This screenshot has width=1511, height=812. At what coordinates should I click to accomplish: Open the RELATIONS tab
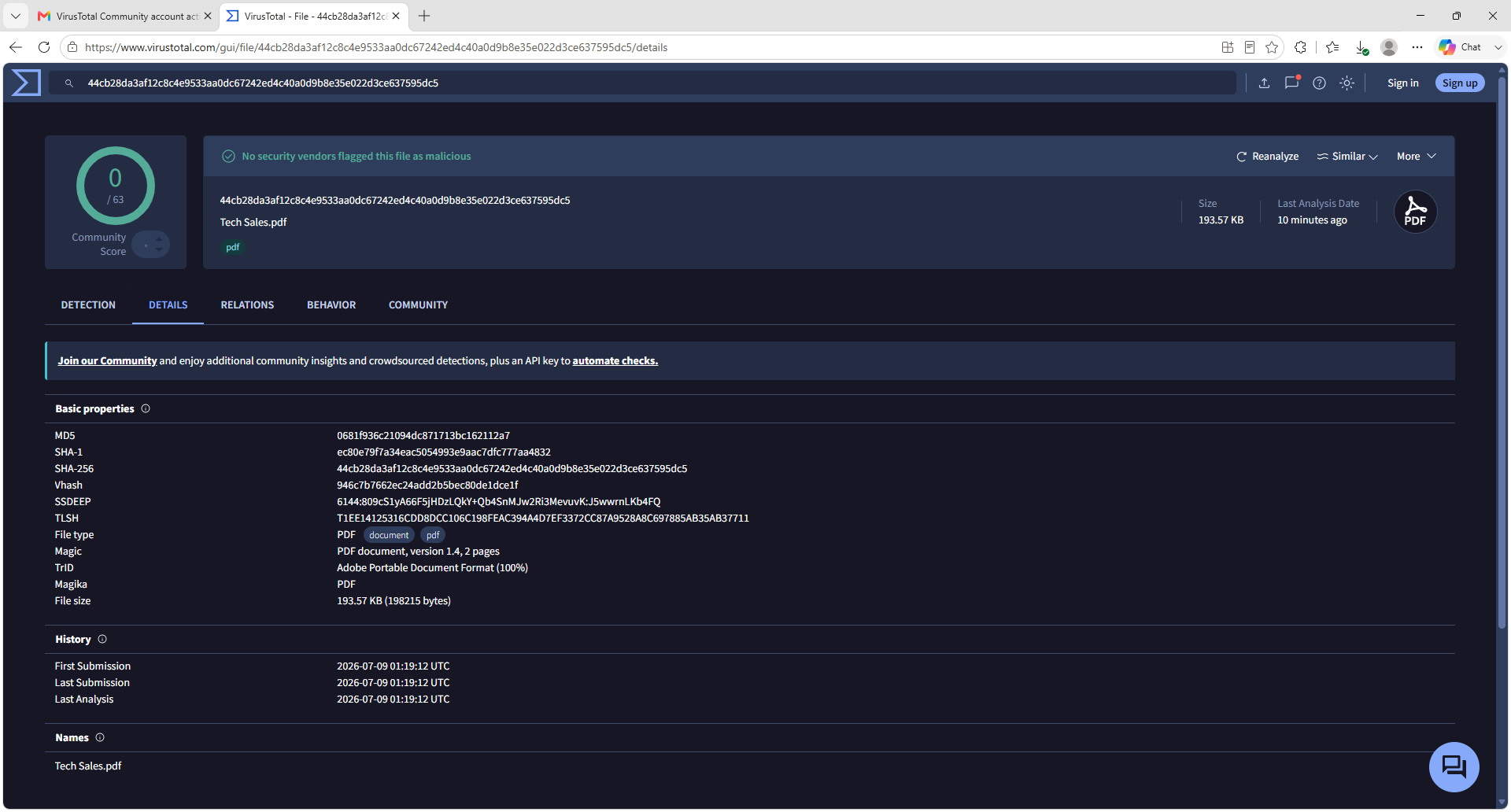pyautogui.click(x=247, y=305)
